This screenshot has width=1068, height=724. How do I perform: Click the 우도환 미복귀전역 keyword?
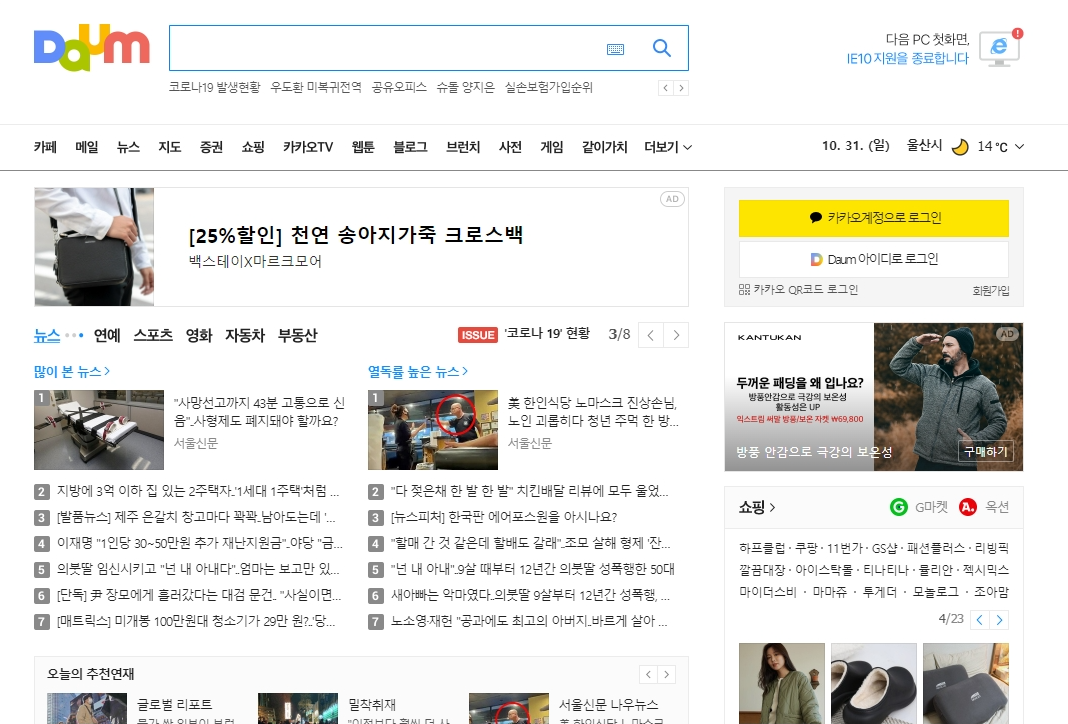click(x=316, y=87)
